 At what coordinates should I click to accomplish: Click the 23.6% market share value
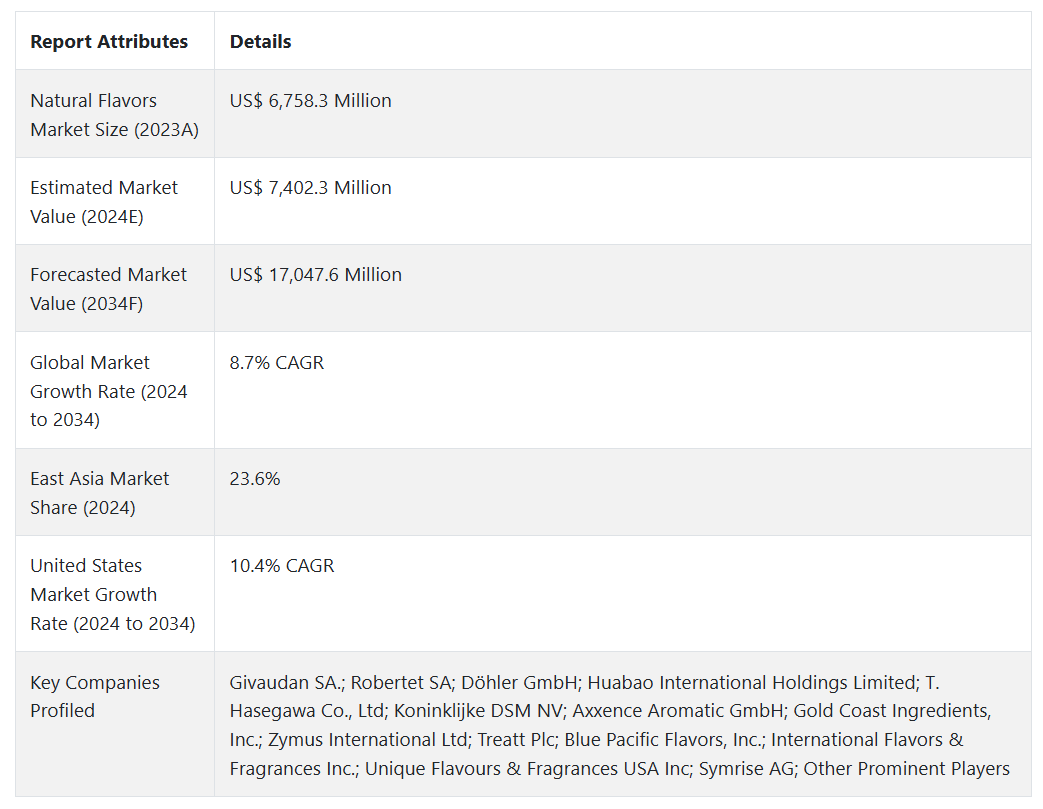click(255, 479)
